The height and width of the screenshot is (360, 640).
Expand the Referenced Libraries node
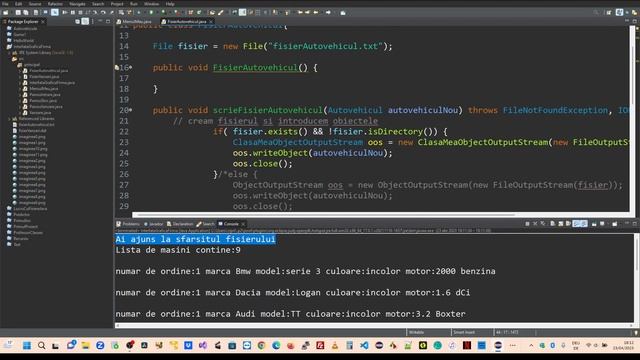point(9,119)
